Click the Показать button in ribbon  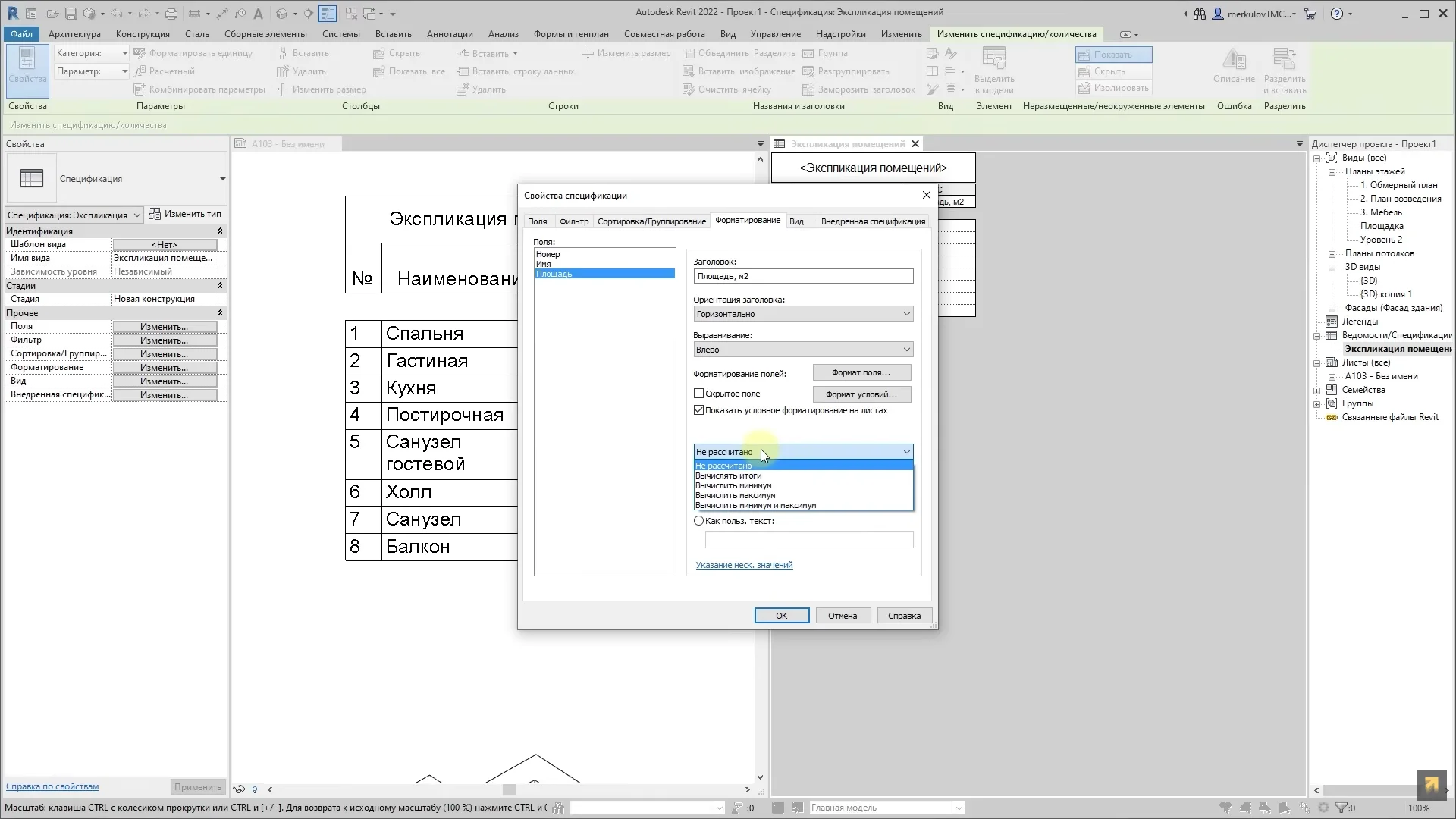click(x=1113, y=55)
